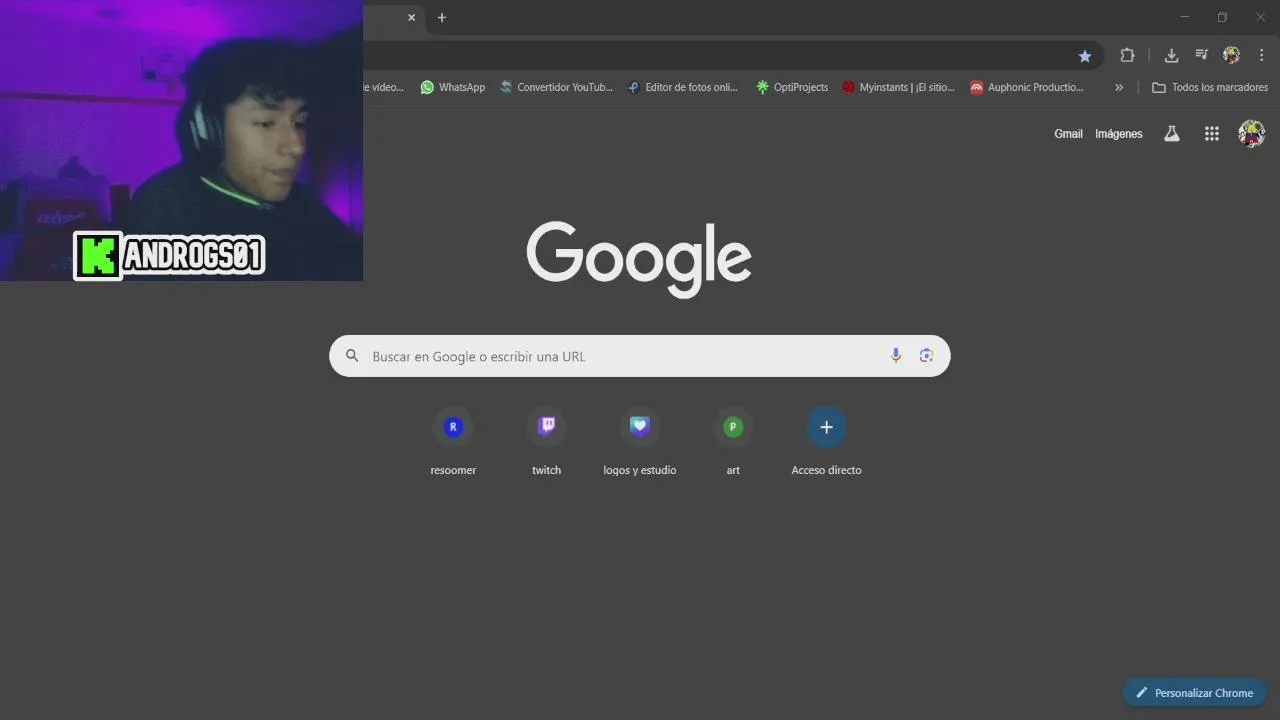Go to Gmail link
Viewport: 1280px width, 720px height.
point(1068,134)
